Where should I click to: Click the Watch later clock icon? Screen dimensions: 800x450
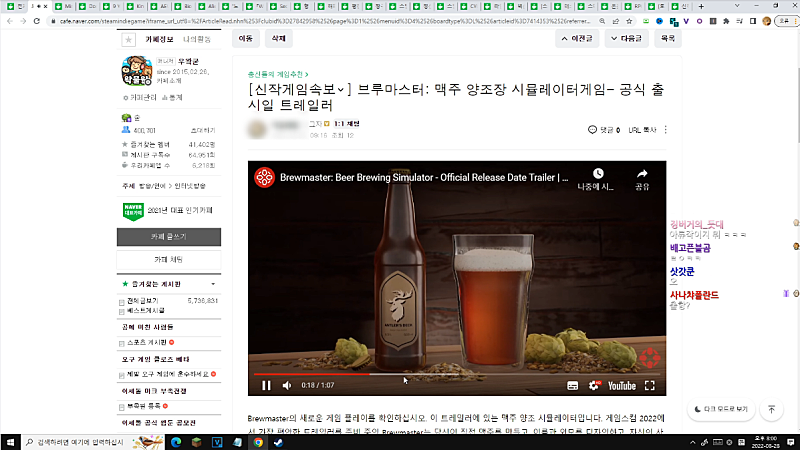[600, 174]
